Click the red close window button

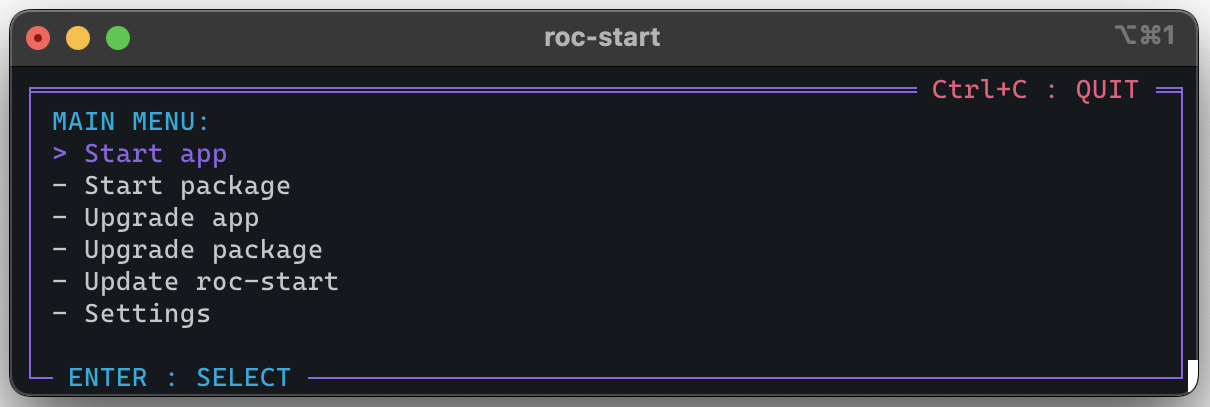38,38
